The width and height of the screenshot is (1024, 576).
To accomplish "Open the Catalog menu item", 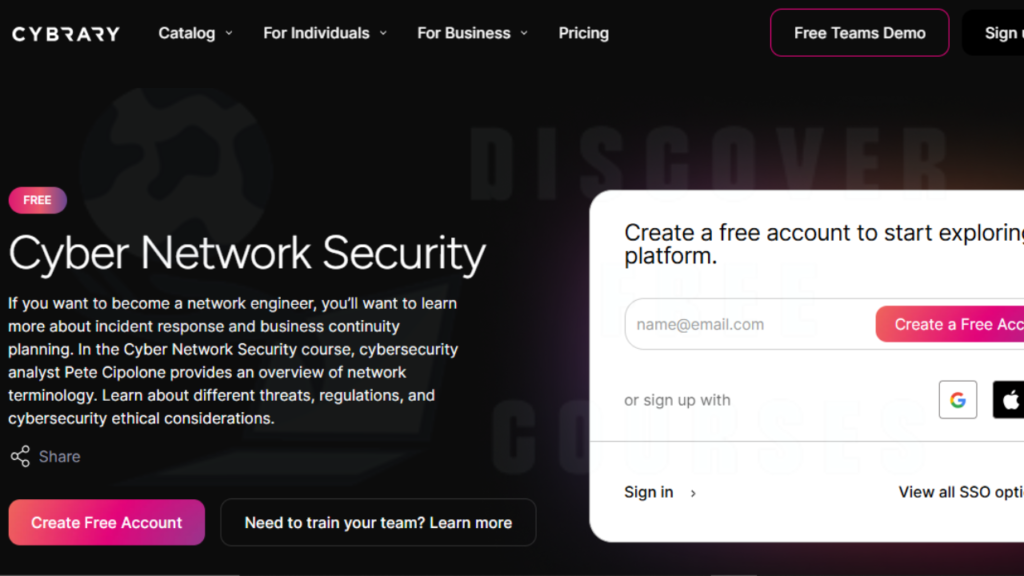I will tap(187, 33).
